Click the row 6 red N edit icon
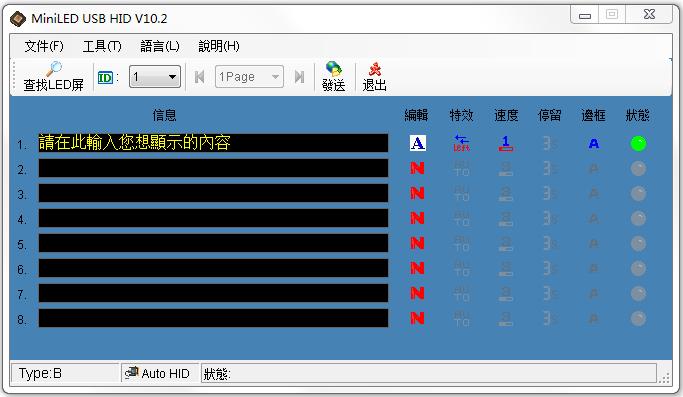683x397 pixels. coord(417,268)
